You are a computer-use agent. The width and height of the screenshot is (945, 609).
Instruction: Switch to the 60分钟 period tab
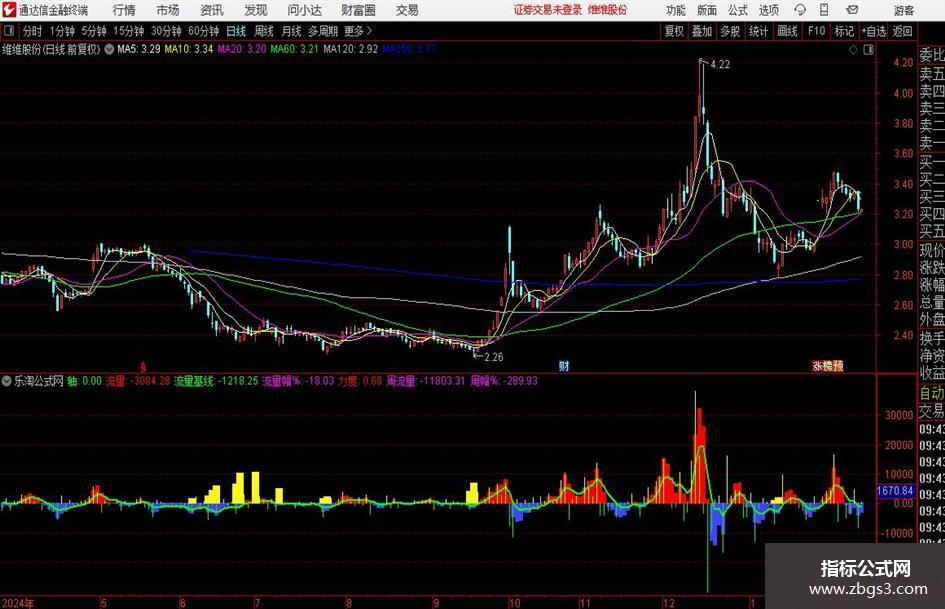click(204, 31)
